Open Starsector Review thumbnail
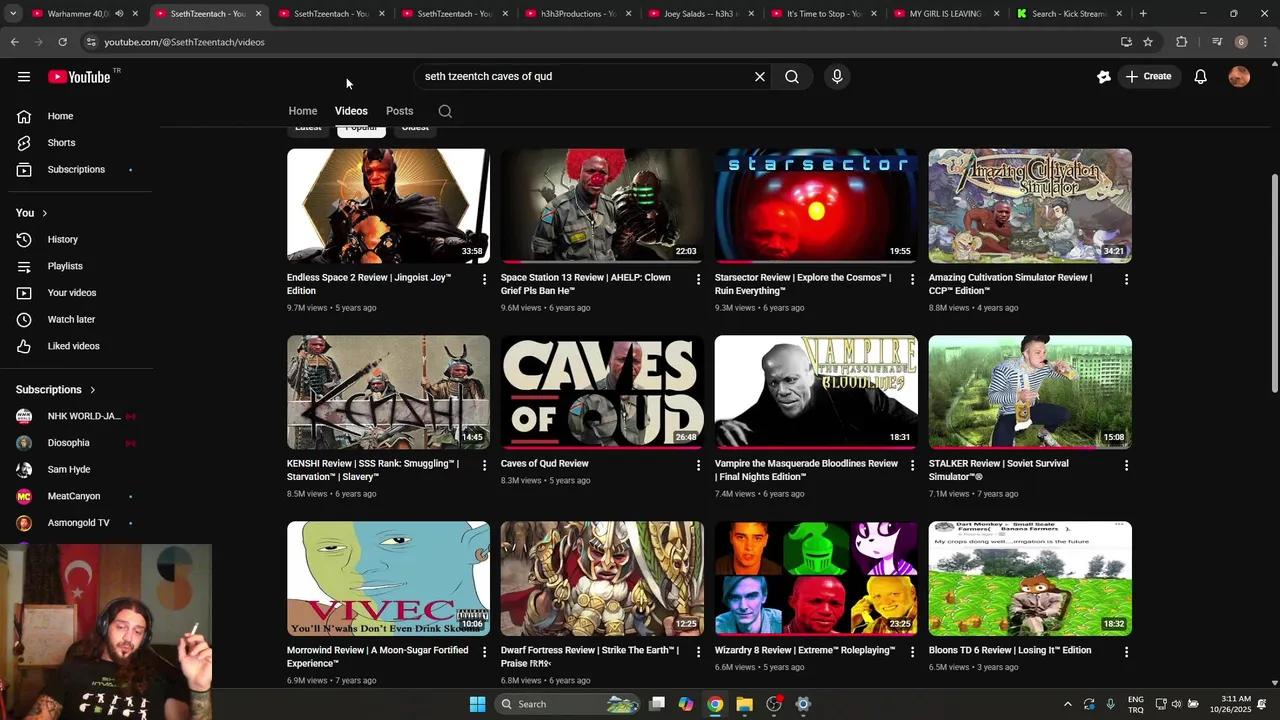 (816, 206)
